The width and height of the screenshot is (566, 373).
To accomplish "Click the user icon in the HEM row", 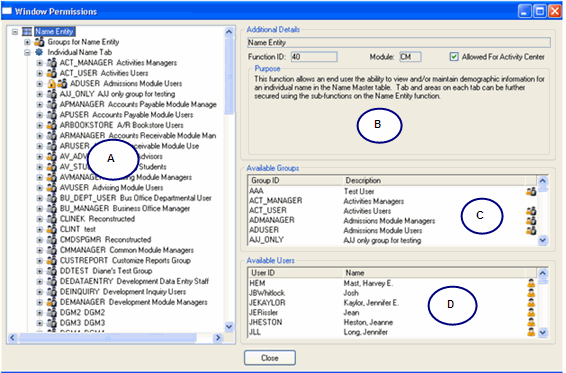I will 531,283.
